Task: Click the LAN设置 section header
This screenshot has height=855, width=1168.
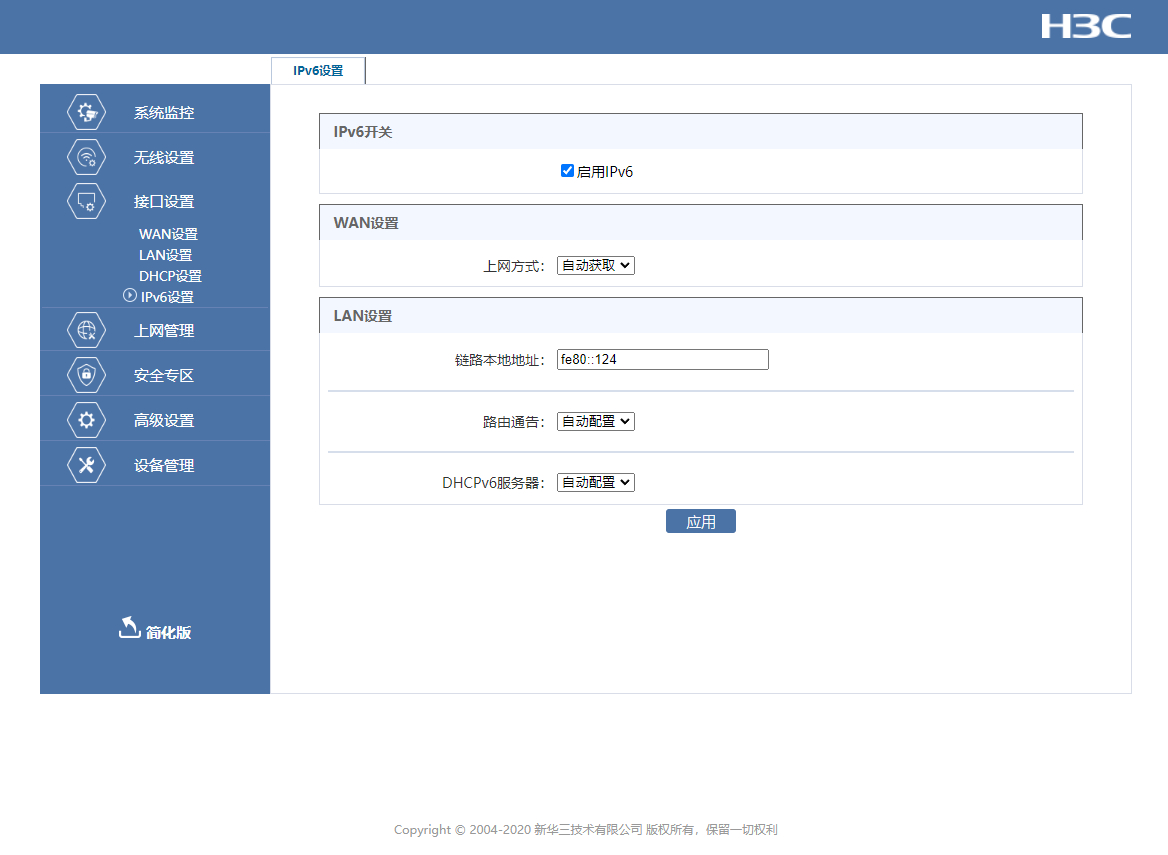Action: pos(701,316)
